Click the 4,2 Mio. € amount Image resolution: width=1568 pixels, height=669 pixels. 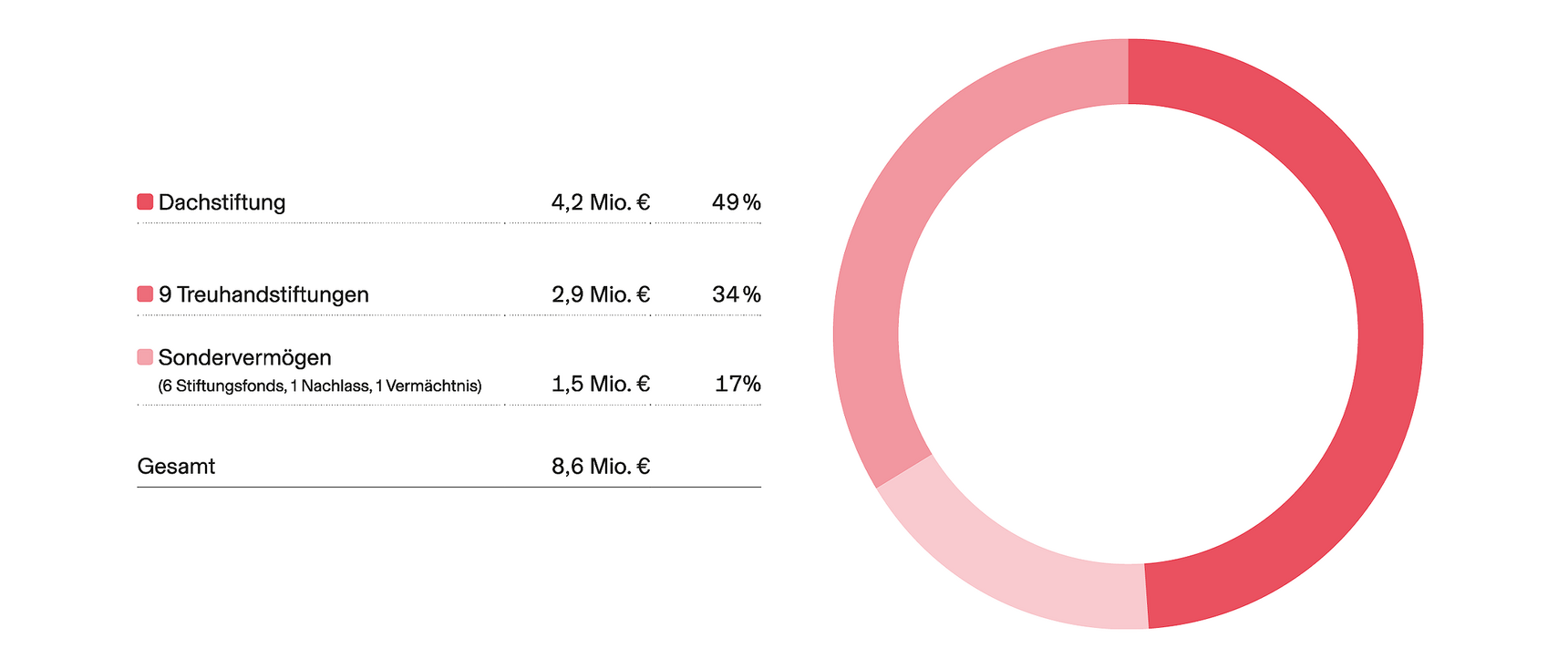click(601, 202)
